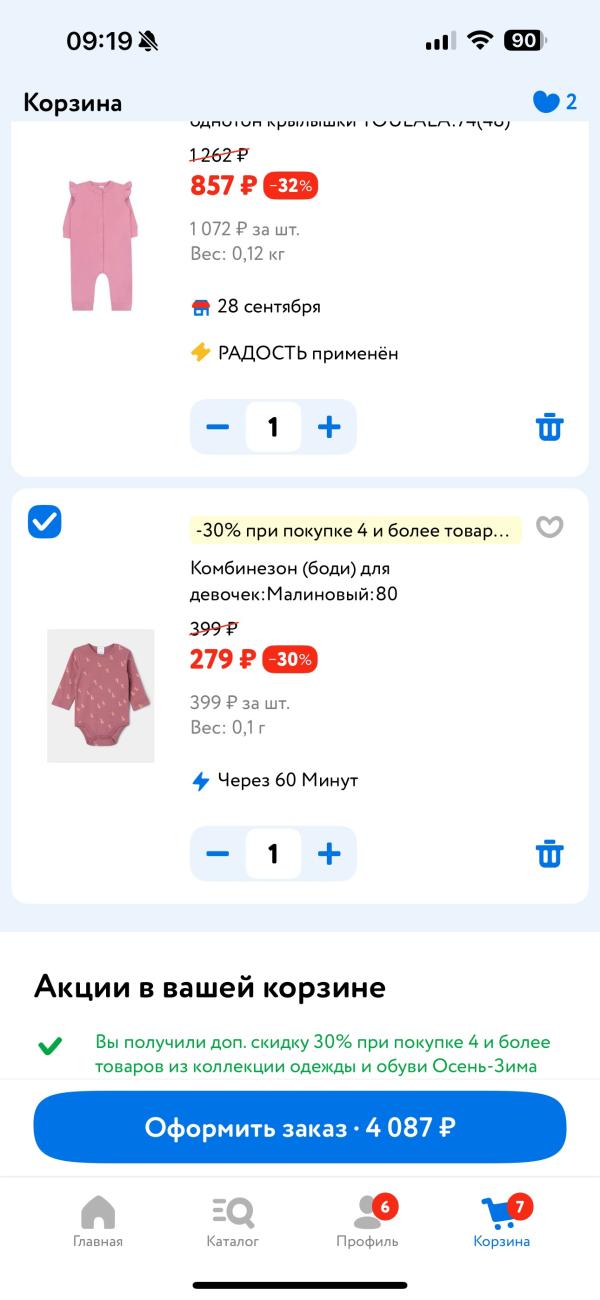Go to the Главная tab
Image resolution: width=600 pixels, height=1300 pixels.
point(98,1222)
